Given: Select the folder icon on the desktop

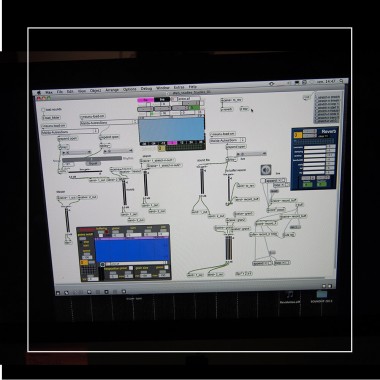Looking at the screenshot, I should (322, 294).
